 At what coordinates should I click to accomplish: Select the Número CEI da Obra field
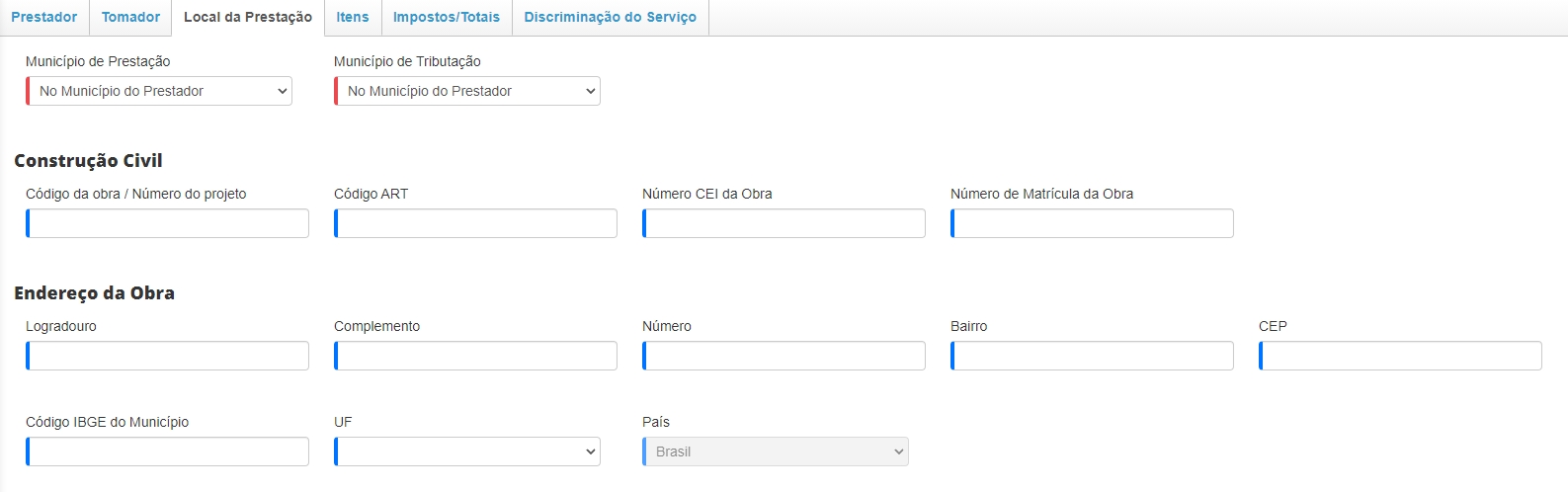pyautogui.click(x=784, y=223)
